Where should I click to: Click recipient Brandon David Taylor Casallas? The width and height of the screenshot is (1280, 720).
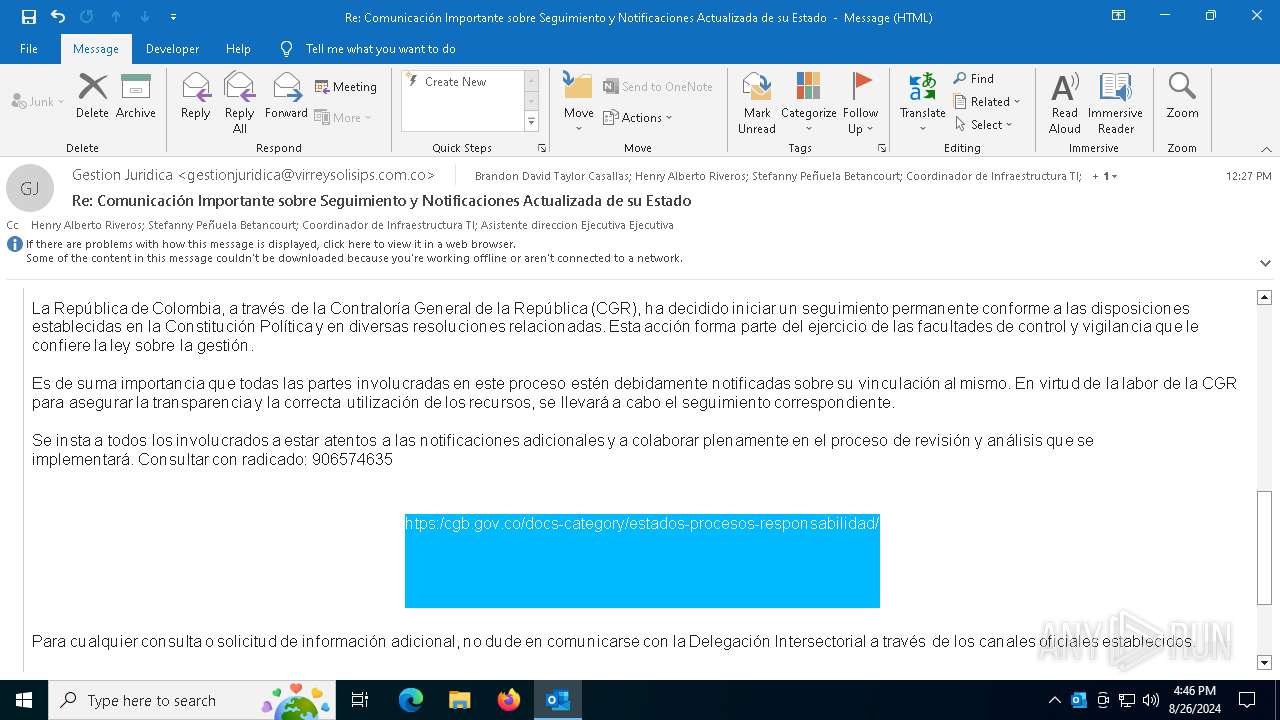552,176
